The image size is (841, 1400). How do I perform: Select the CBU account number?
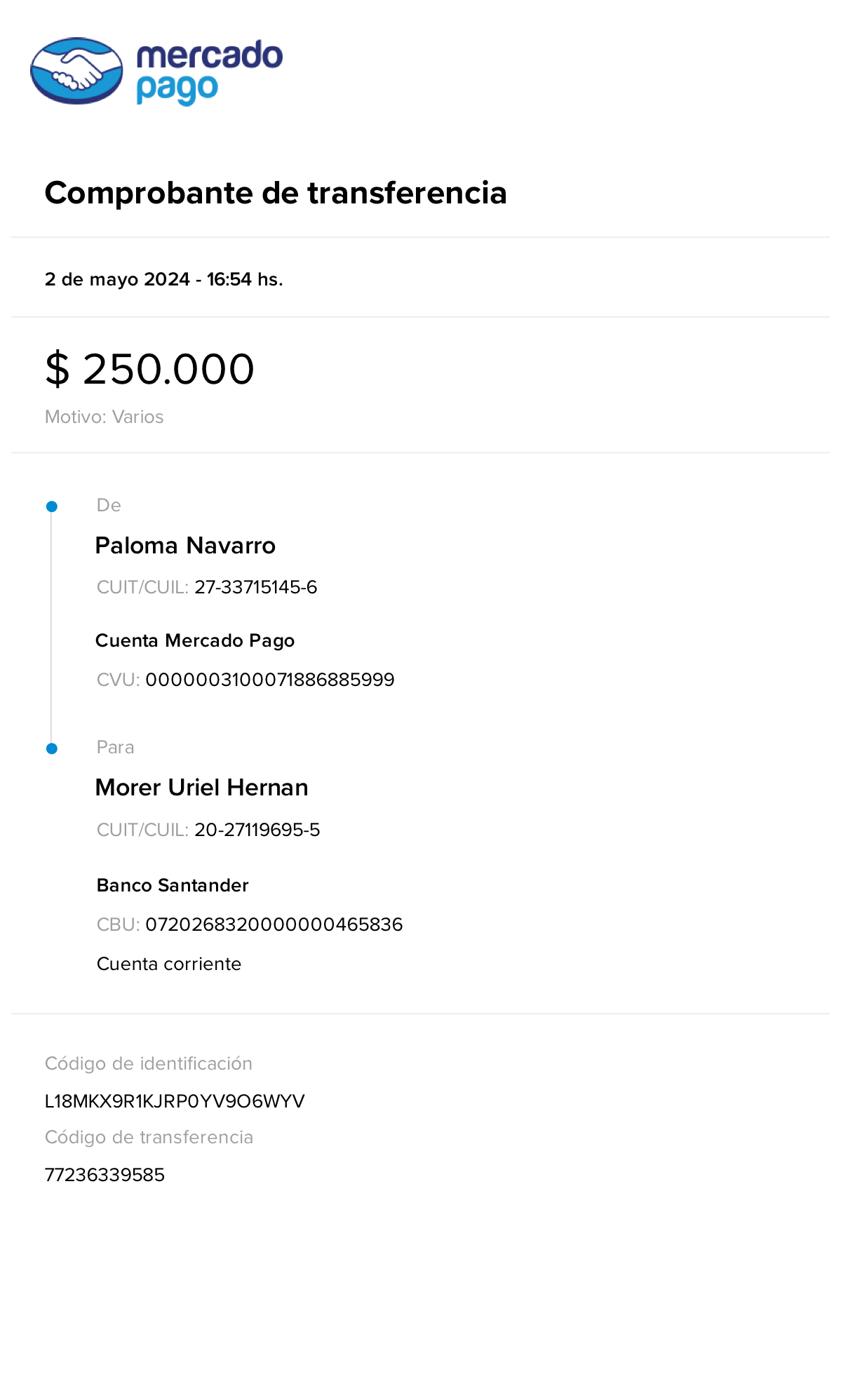[274, 924]
